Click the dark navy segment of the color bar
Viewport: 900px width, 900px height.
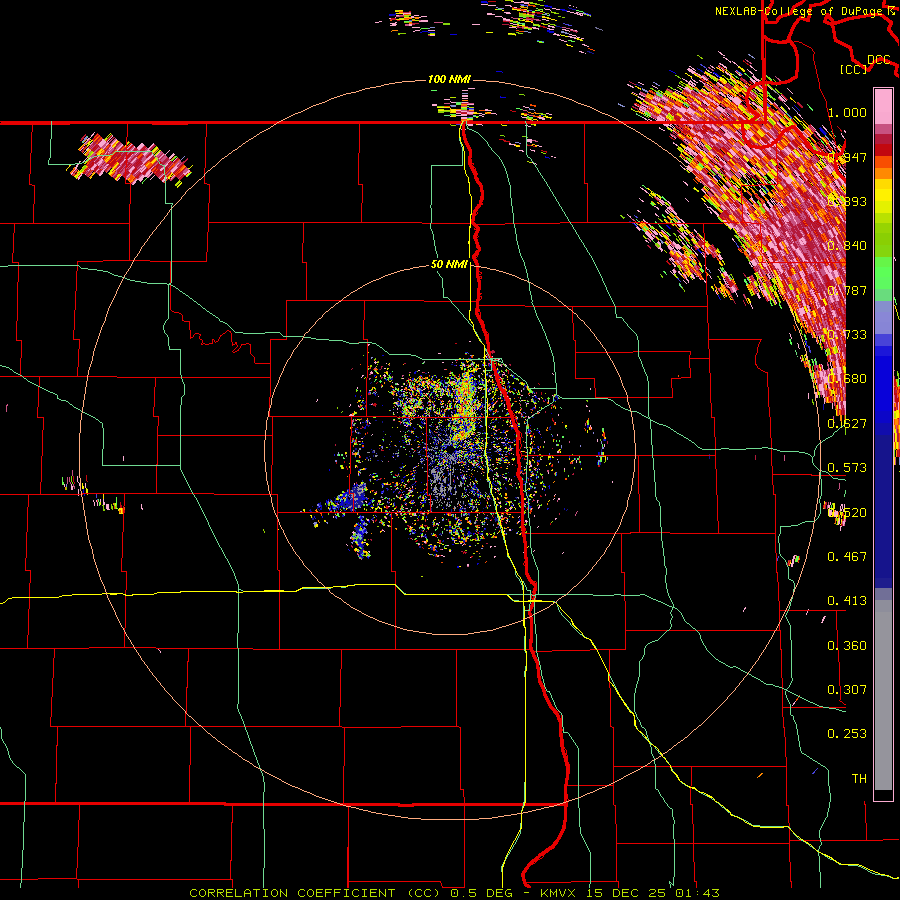pyautogui.click(x=883, y=511)
